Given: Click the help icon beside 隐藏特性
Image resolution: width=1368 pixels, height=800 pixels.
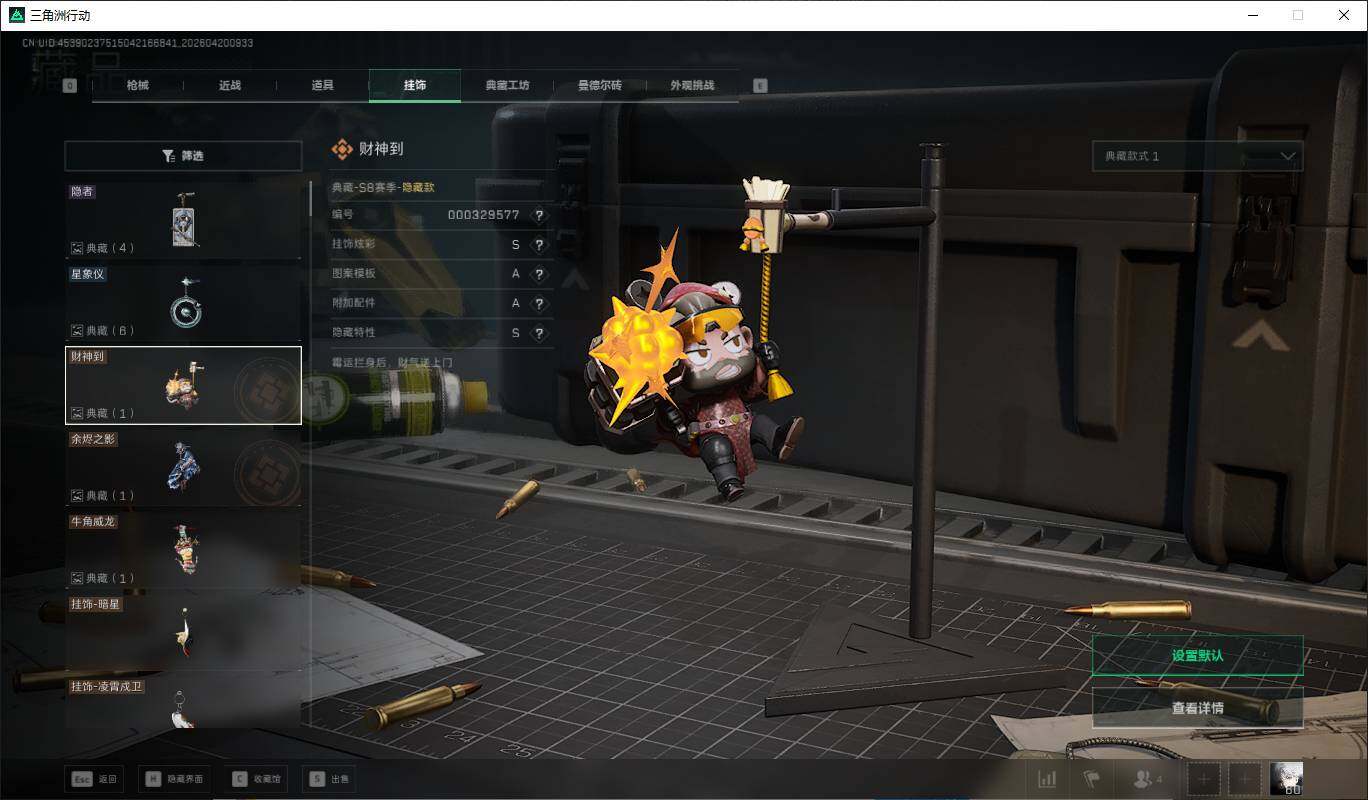Looking at the screenshot, I should 539,333.
